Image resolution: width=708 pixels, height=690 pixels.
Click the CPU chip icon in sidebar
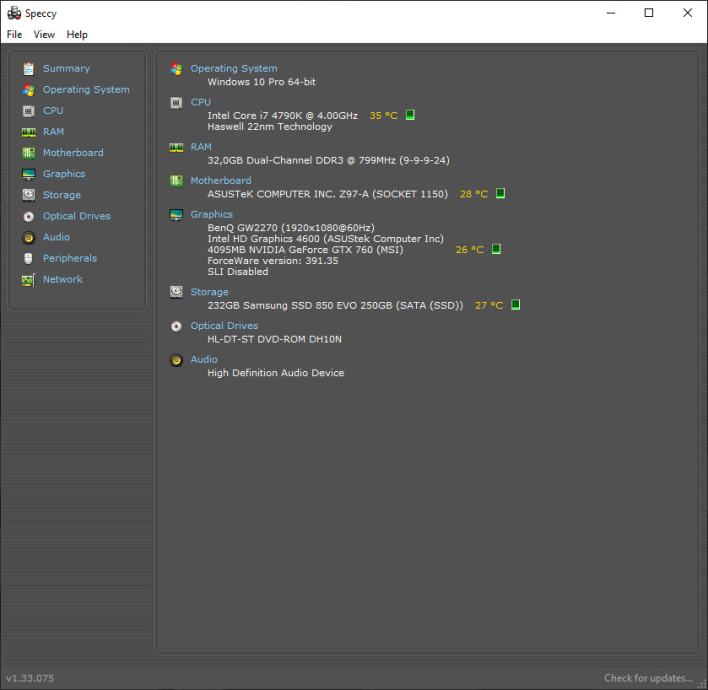[28, 111]
